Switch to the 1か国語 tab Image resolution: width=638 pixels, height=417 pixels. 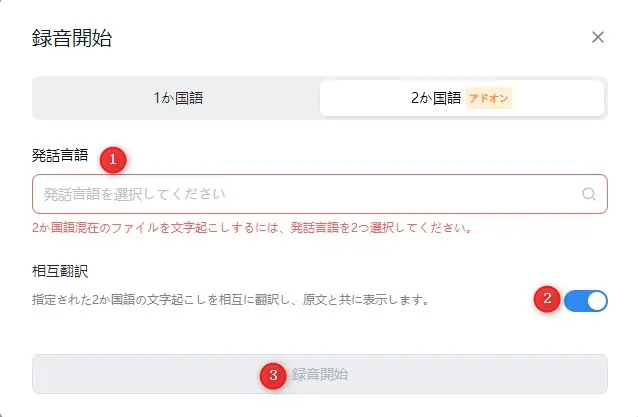click(x=177, y=98)
